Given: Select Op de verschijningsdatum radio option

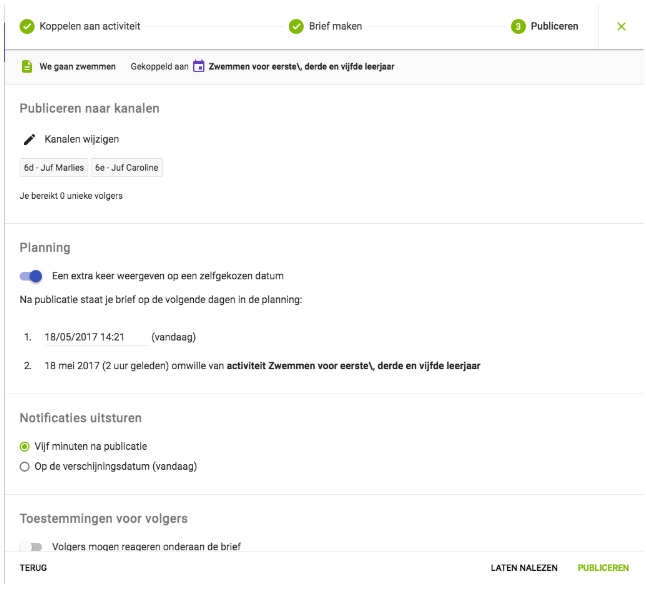Looking at the screenshot, I should coord(25,466).
